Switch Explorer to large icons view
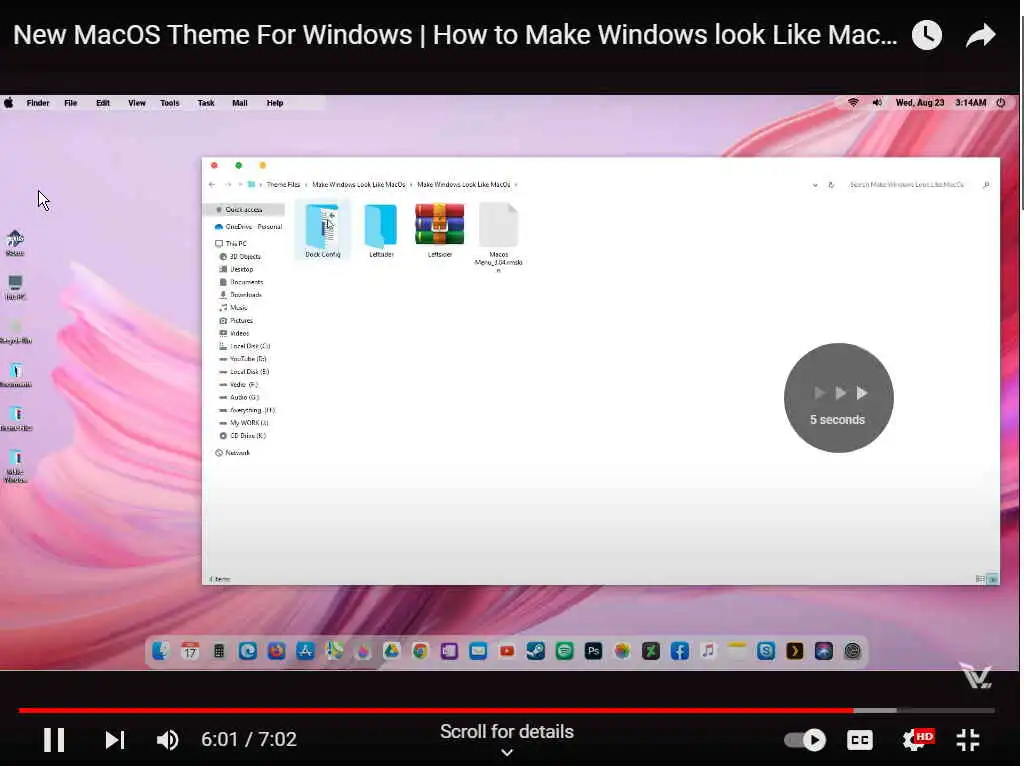This screenshot has width=1024, height=766. [x=993, y=579]
